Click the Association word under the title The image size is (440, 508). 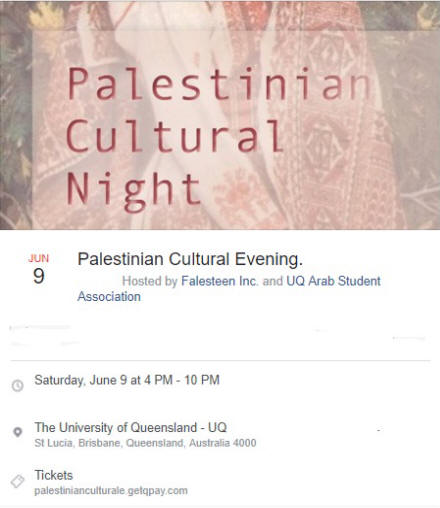(x=109, y=296)
